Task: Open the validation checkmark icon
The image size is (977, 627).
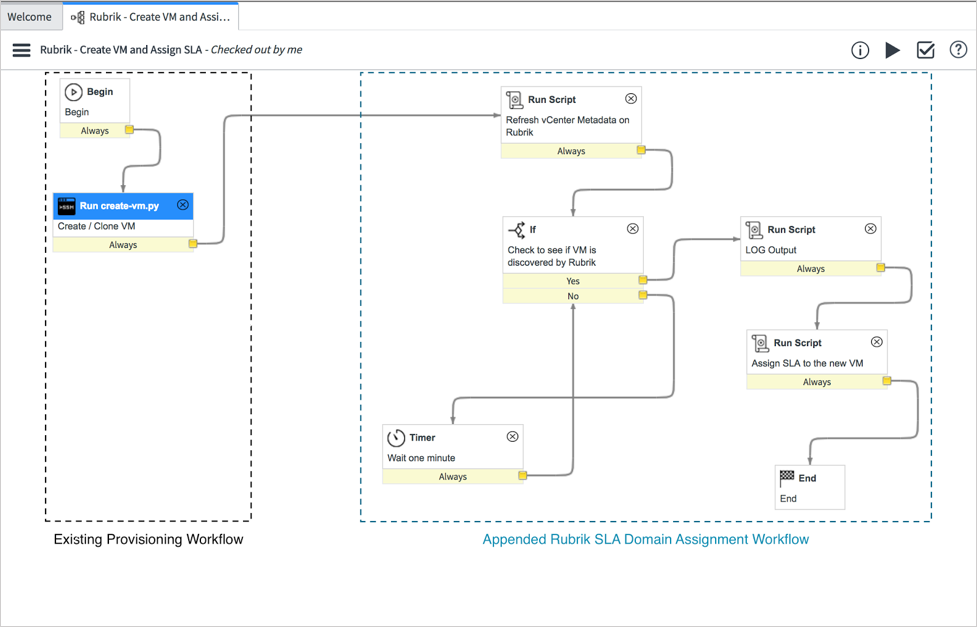Action: [925, 49]
